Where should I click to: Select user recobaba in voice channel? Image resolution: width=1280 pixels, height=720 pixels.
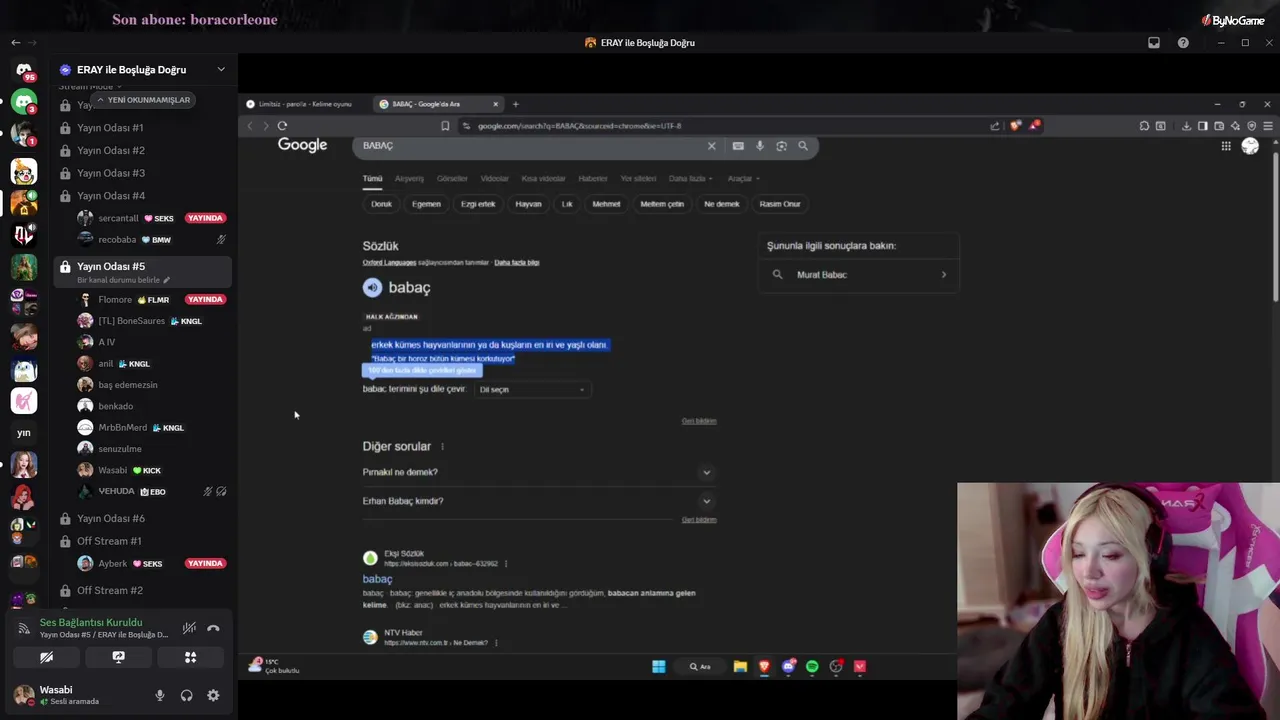point(117,240)
